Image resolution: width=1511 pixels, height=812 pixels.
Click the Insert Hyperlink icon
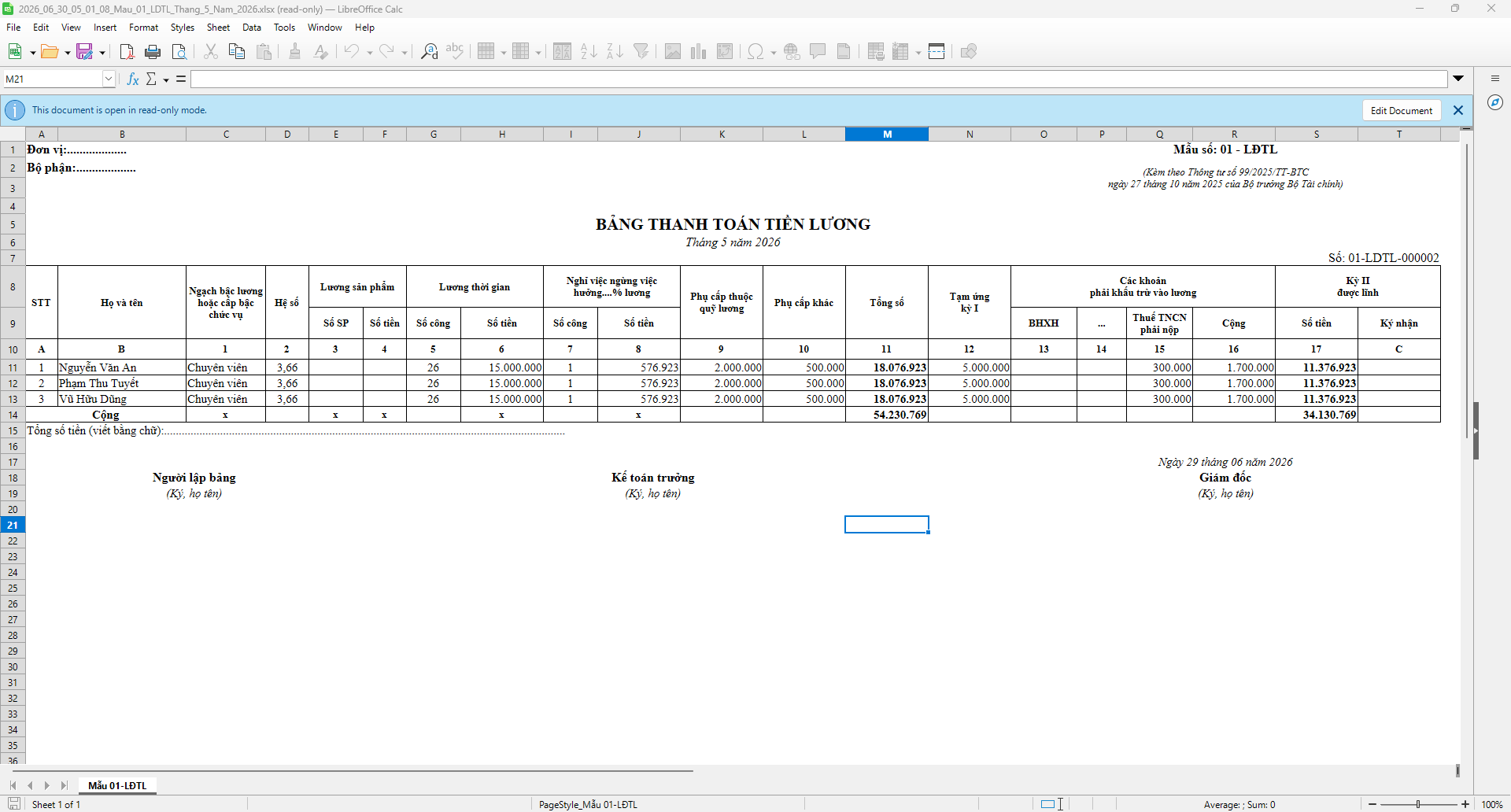(792, 52)
